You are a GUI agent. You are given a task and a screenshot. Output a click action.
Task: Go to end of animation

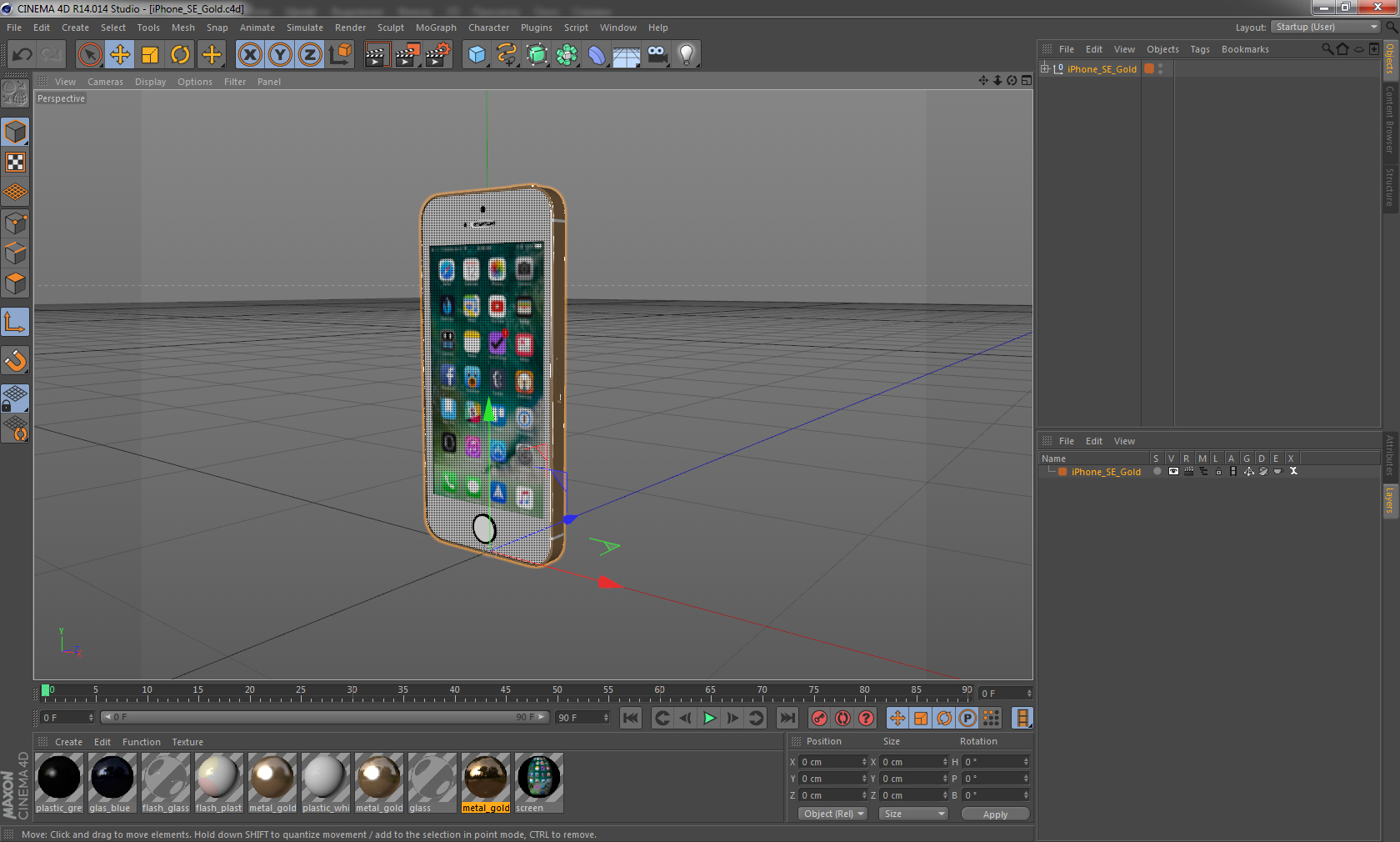coord(787,718)
